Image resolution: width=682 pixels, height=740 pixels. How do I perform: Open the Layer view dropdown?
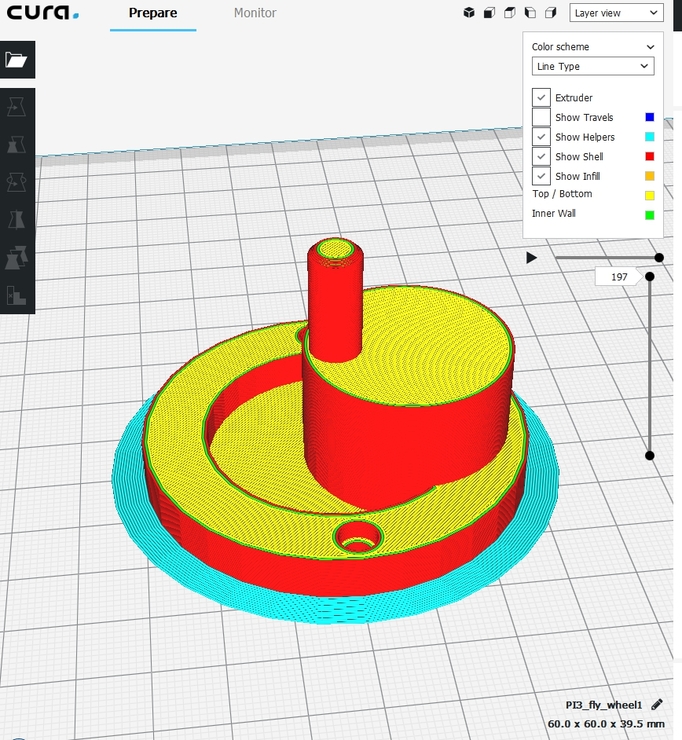[x=616, y=13]
